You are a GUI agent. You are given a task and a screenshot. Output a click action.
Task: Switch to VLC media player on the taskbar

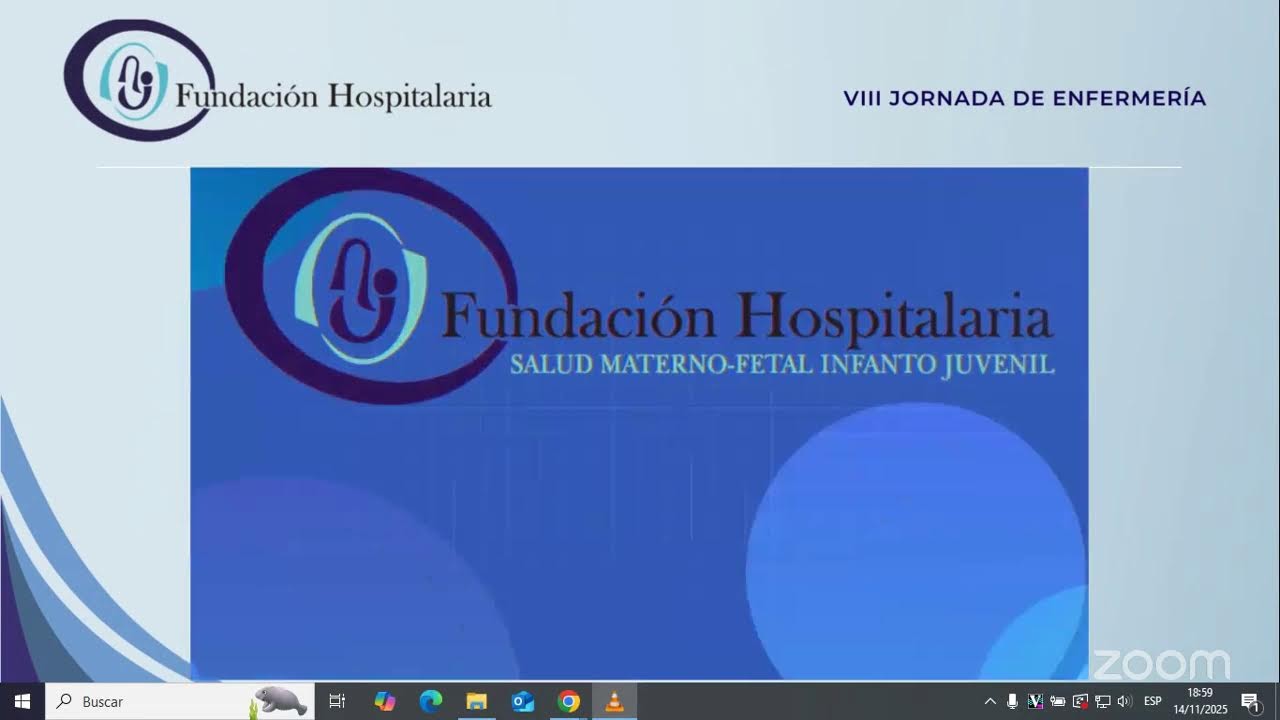coord(615,701)
